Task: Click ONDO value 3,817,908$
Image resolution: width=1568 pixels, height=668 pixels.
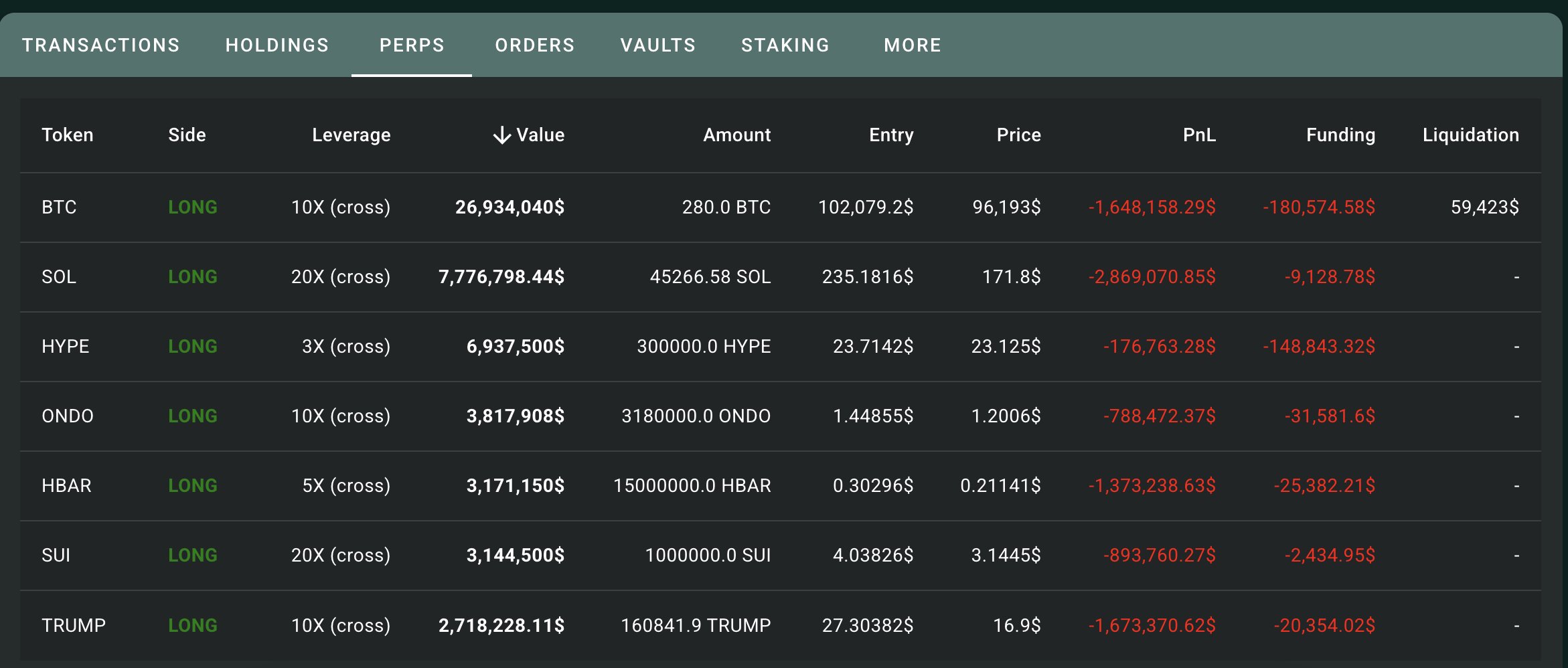Action: [516, 416]
